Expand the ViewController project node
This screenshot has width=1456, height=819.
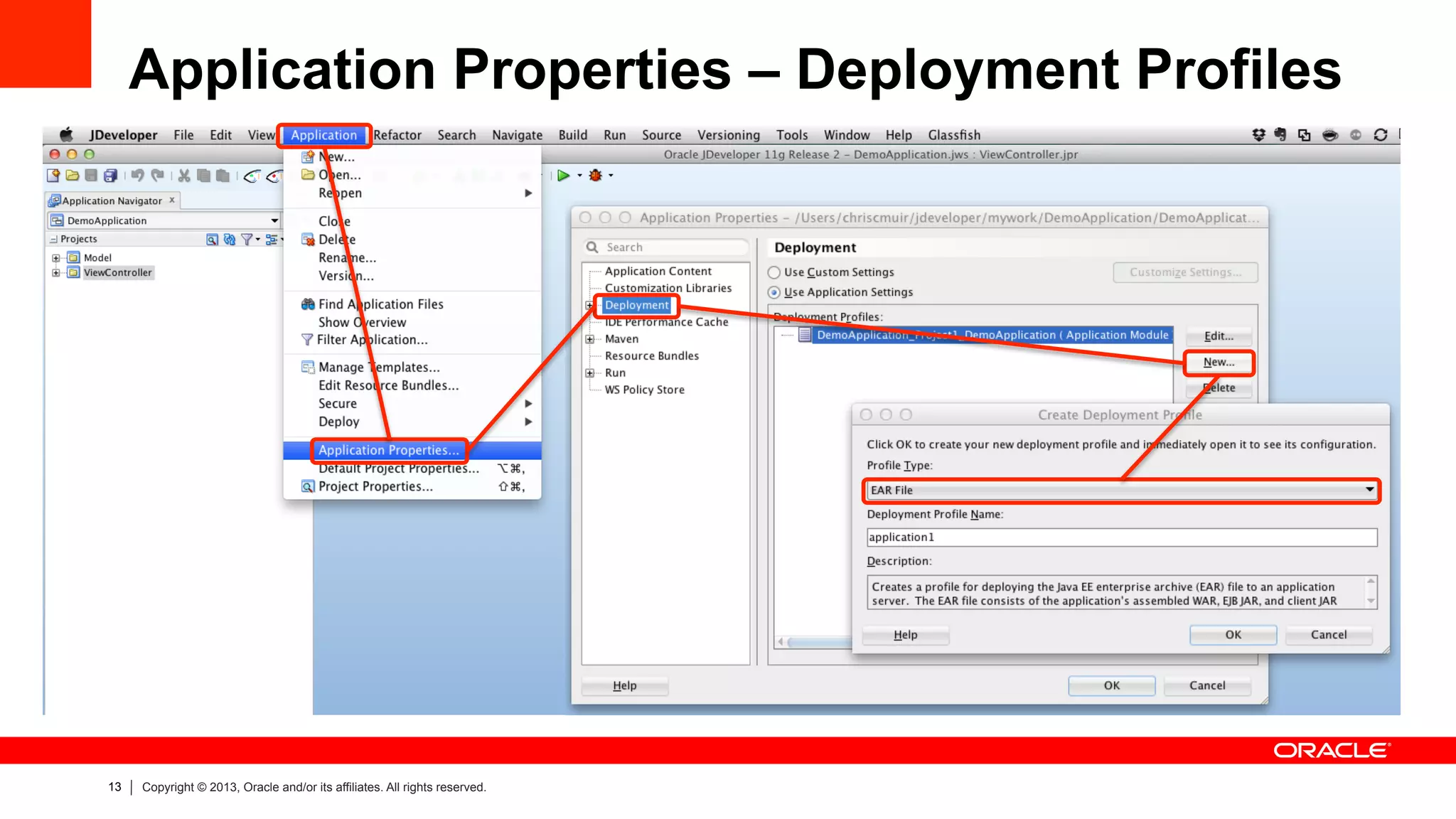click(56, 273)
